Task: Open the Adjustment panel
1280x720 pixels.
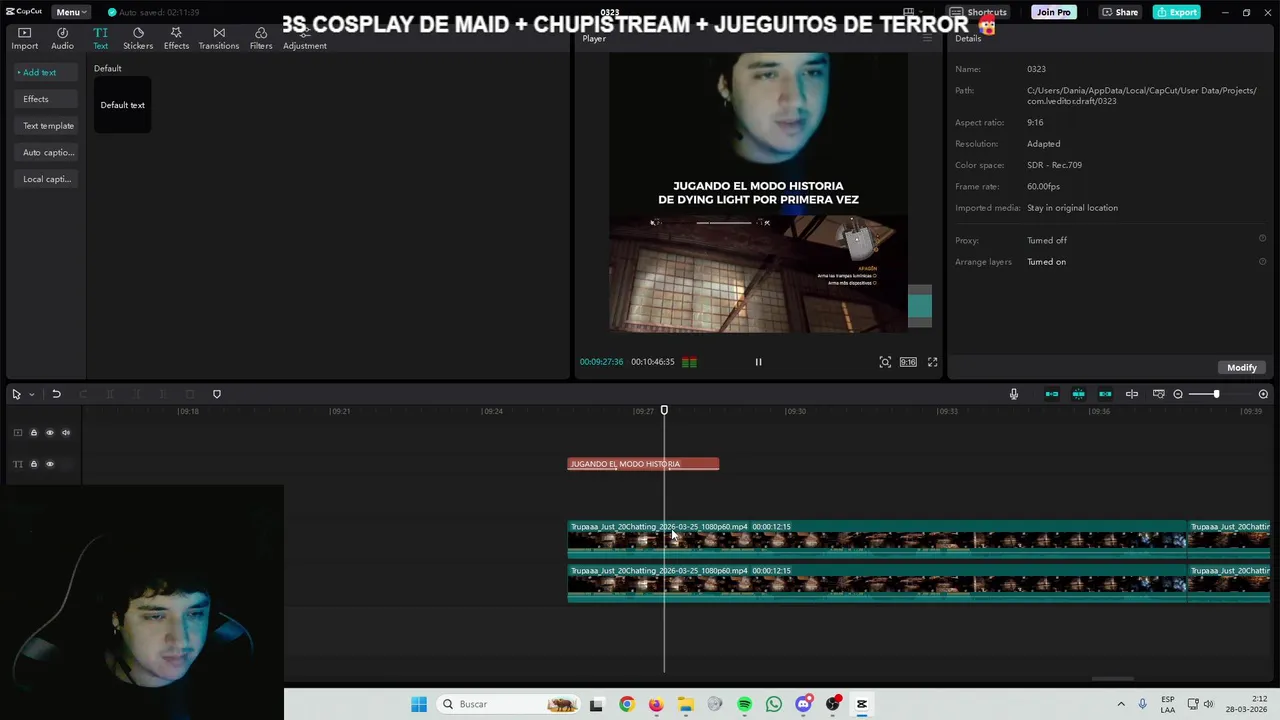Action: click(305, 38)
